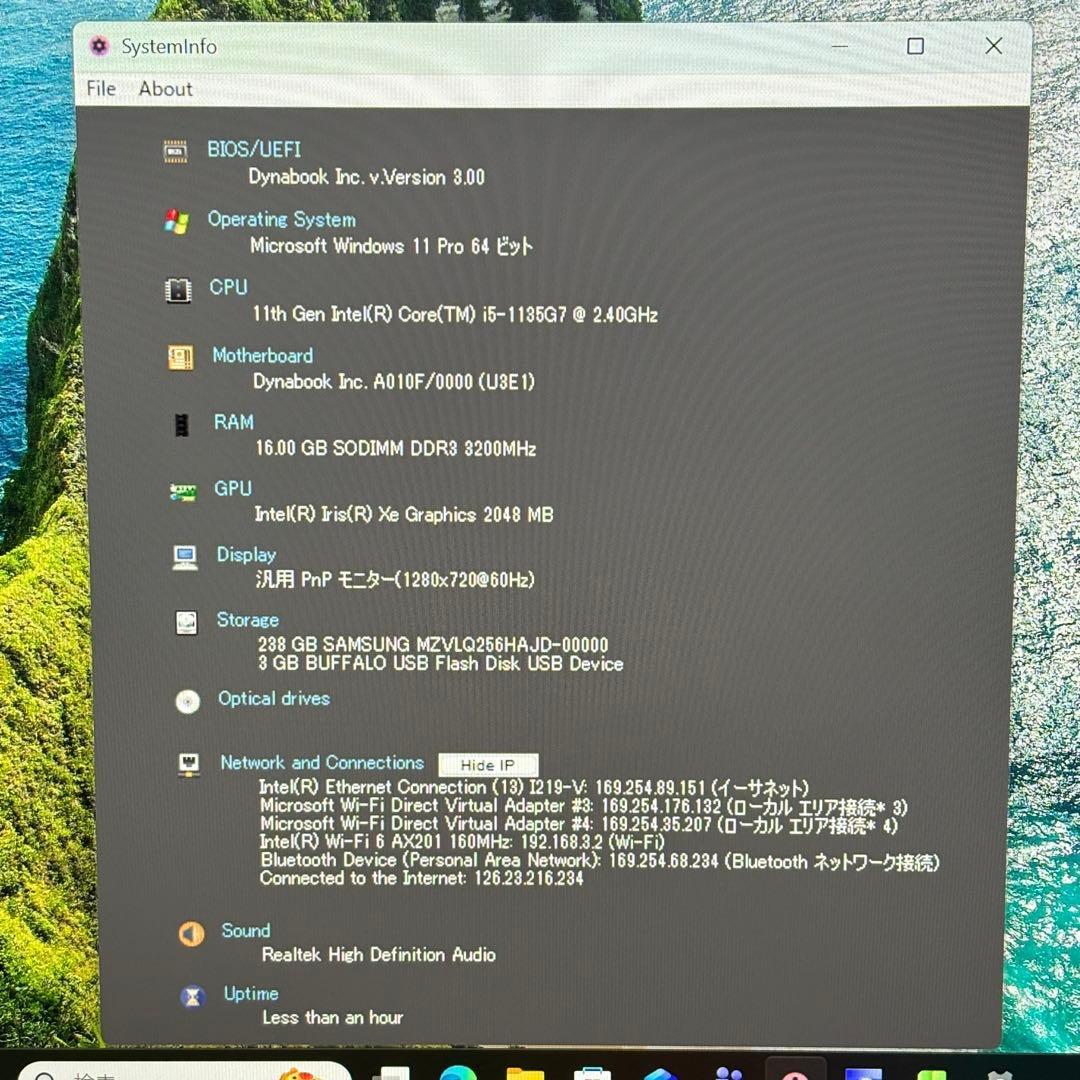
Task: Click the RAM memory stick icon
Action: pos(182,424)
